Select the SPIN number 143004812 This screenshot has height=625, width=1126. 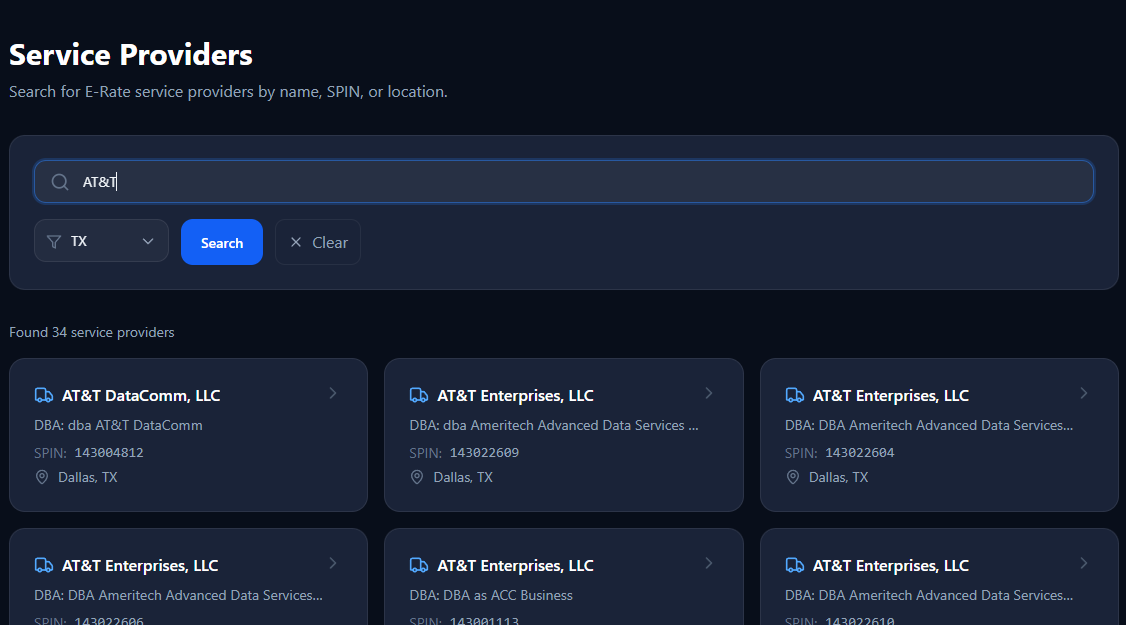[109, 453]
